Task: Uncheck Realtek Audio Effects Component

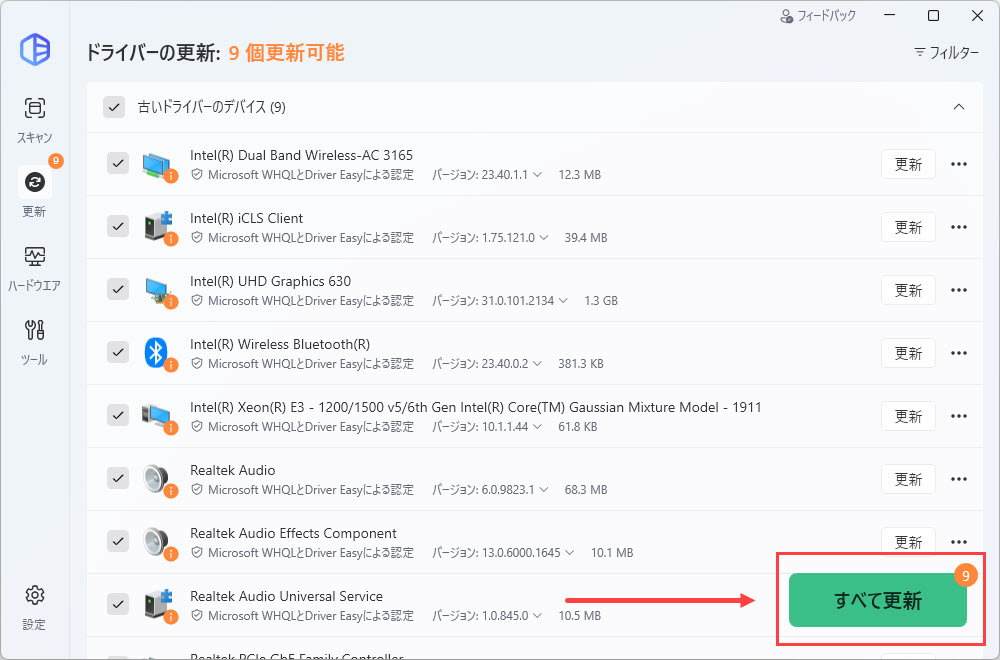Action: pos(118,541)
